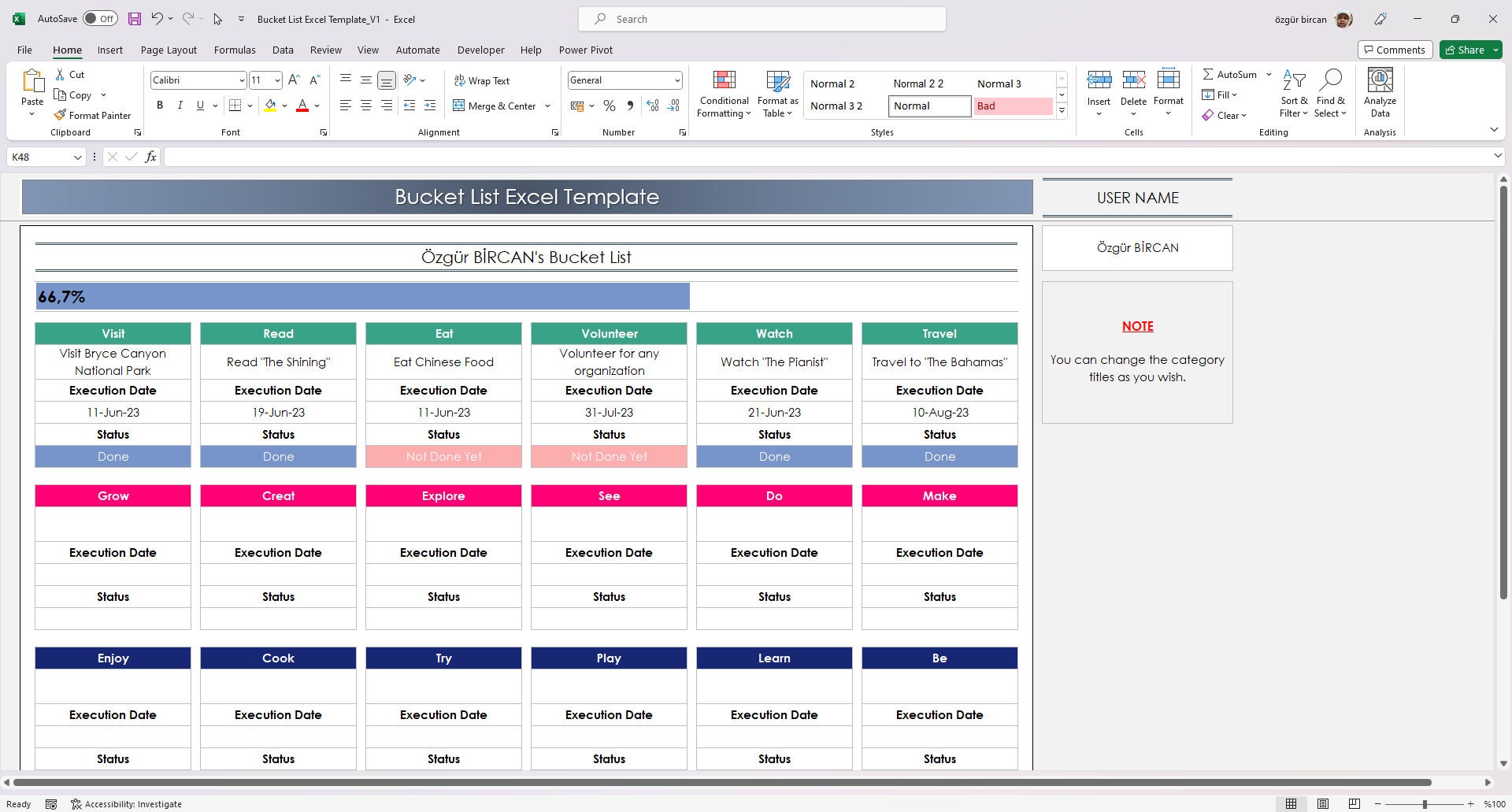
Task: Expand the Fill Color dropdown arrow
Action: pos(284,106)
